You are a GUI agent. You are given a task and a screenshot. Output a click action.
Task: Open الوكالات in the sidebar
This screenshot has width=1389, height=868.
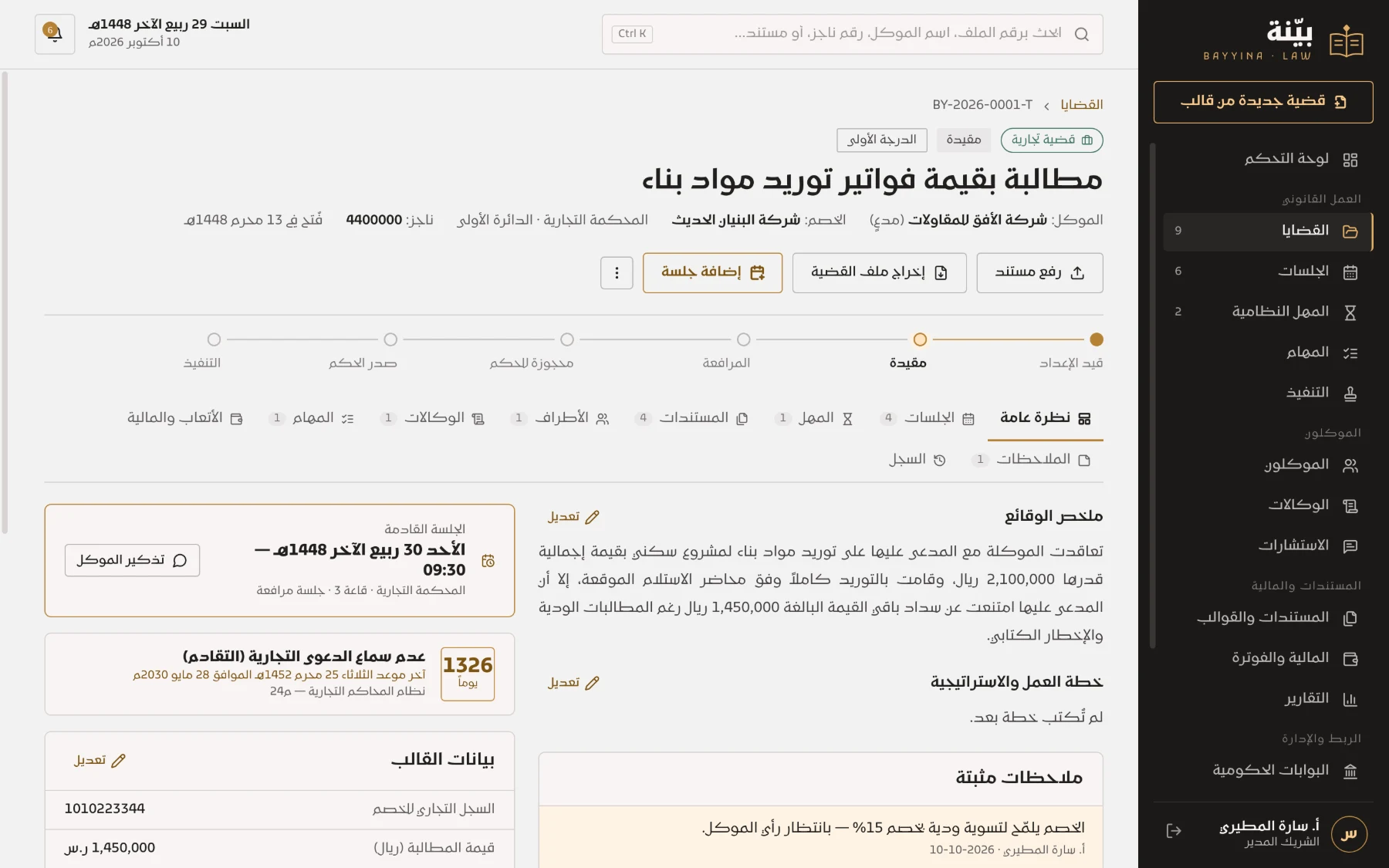[1268, 505]
